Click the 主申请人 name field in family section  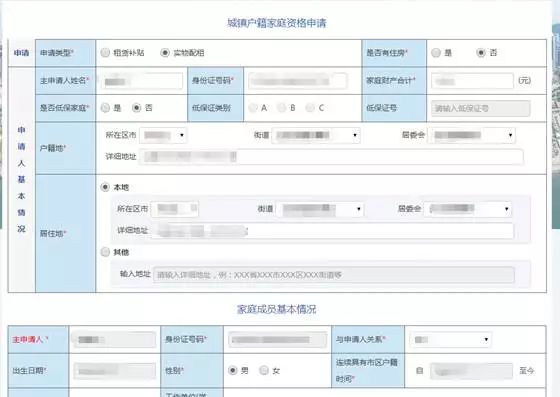(115, 340)
